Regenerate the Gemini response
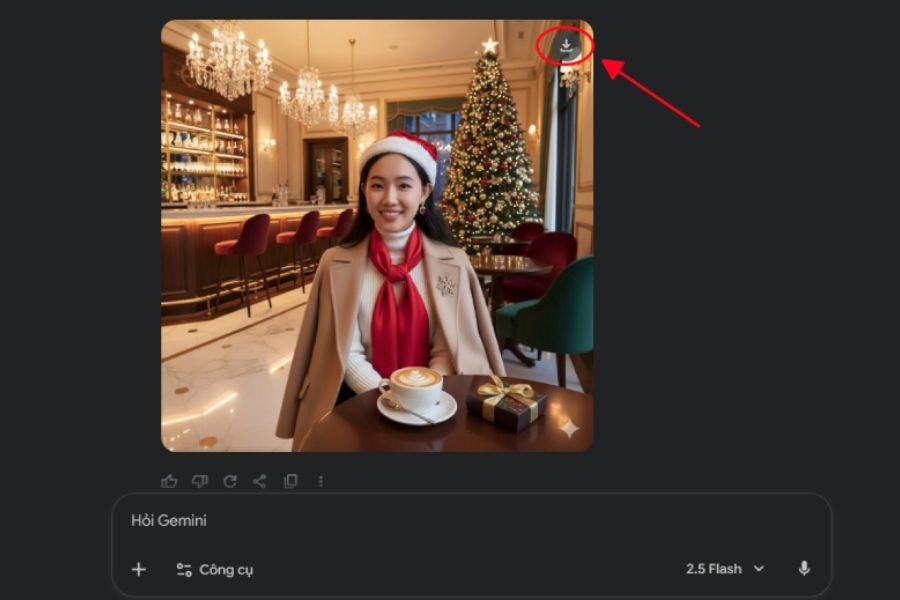The height and width of the screenshot is (600, 900). pyautogui.click(x=230, y=481)
